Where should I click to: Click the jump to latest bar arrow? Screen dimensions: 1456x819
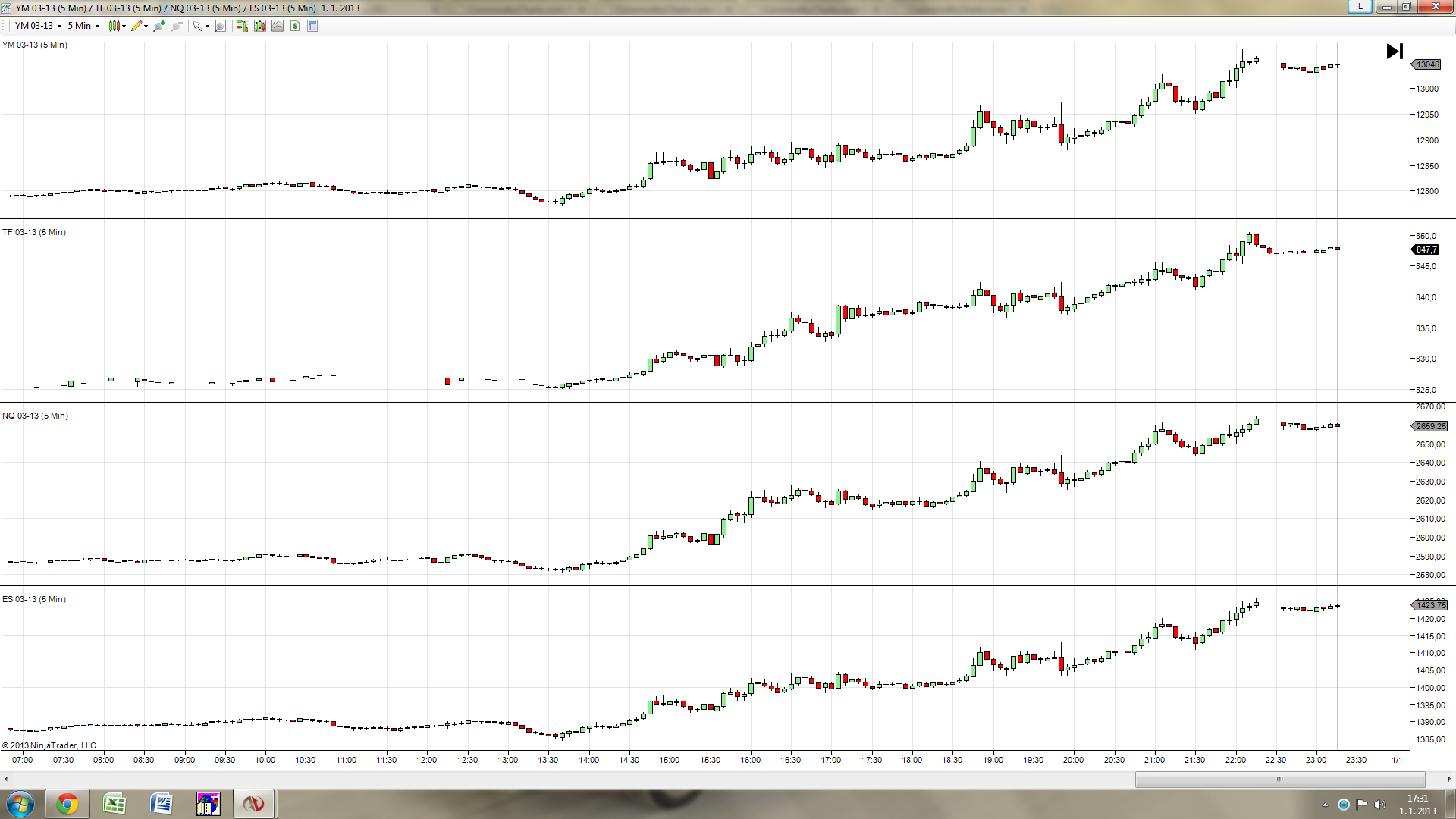[x=1394, y=51]
